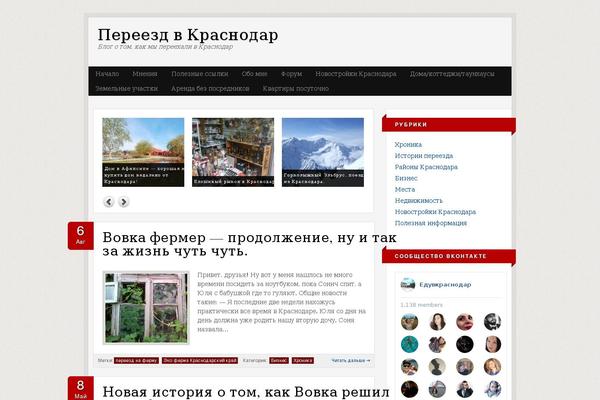Screen dimensions: 600x400
Task: Open the Начало menu item
Action: 107,73
